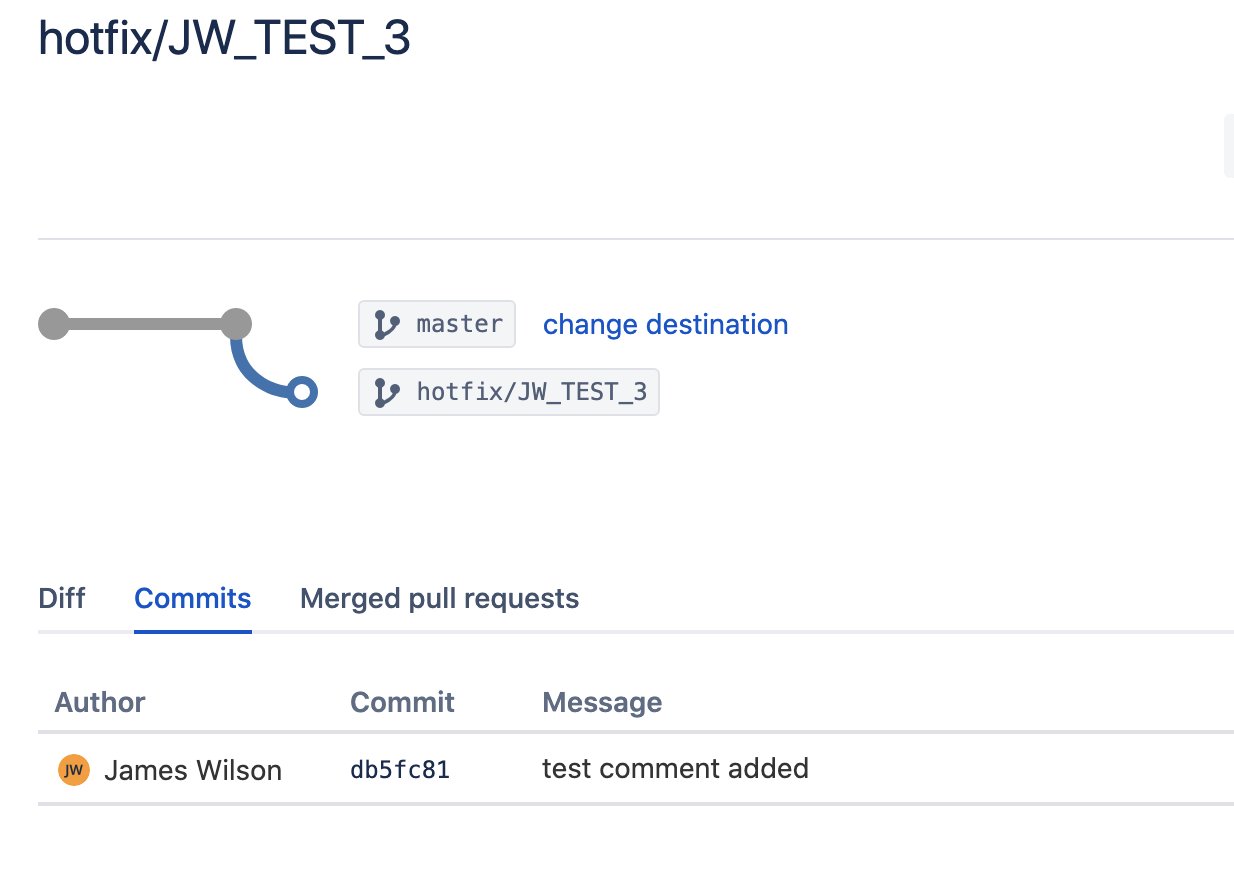Viewport: 1234px width, 870px height.
Task: Switch to the Diff tab
Action: point(62,598)
